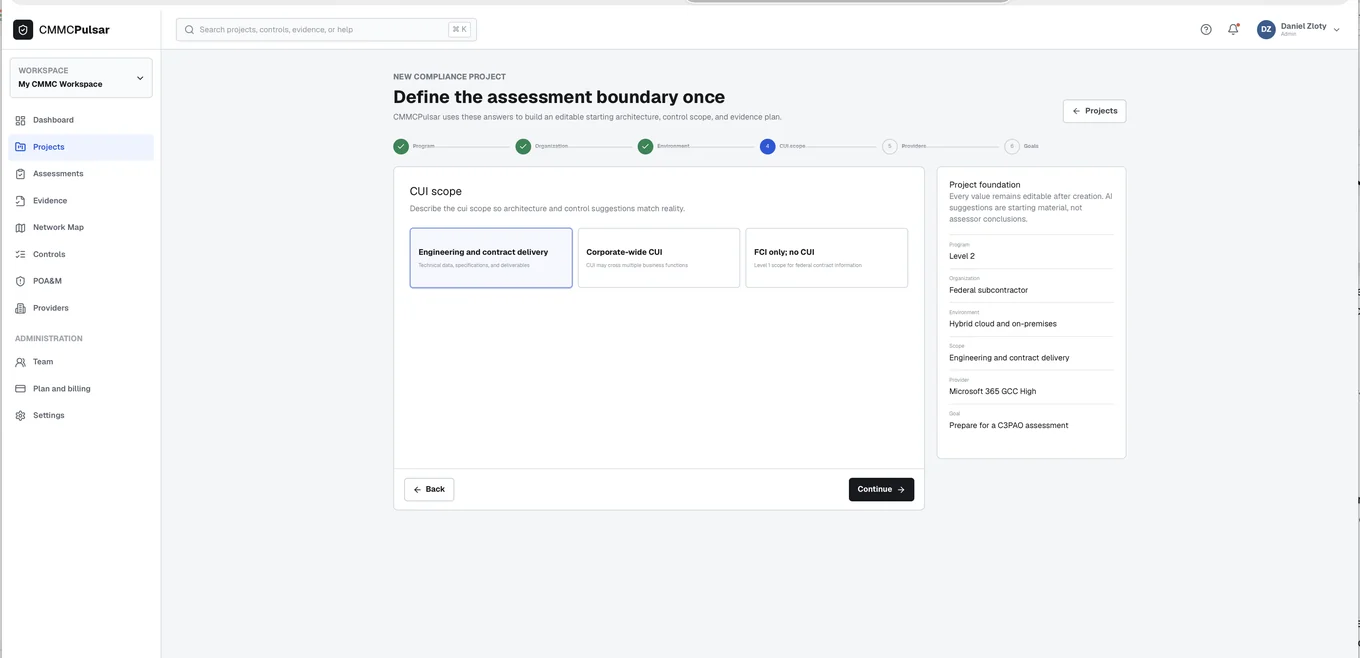1360x658 pixels.
Task: Click 'Hybrid cloud and on-premises' value
Action: tap(1003, 324)
